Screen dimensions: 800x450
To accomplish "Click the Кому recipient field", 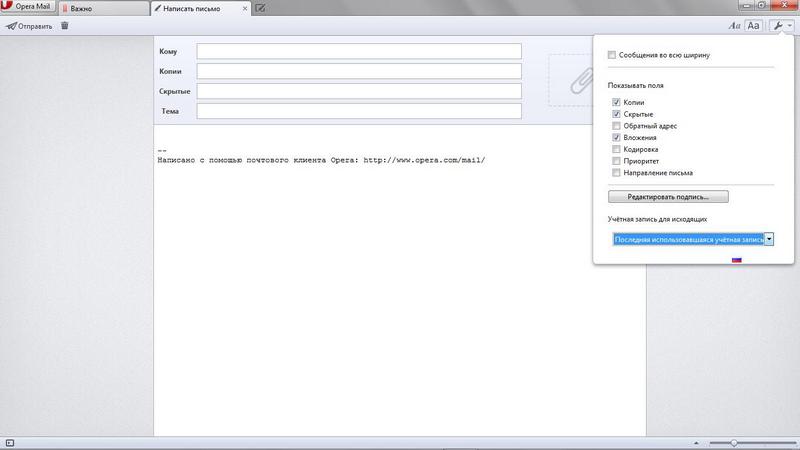I will tap(359, 51).
